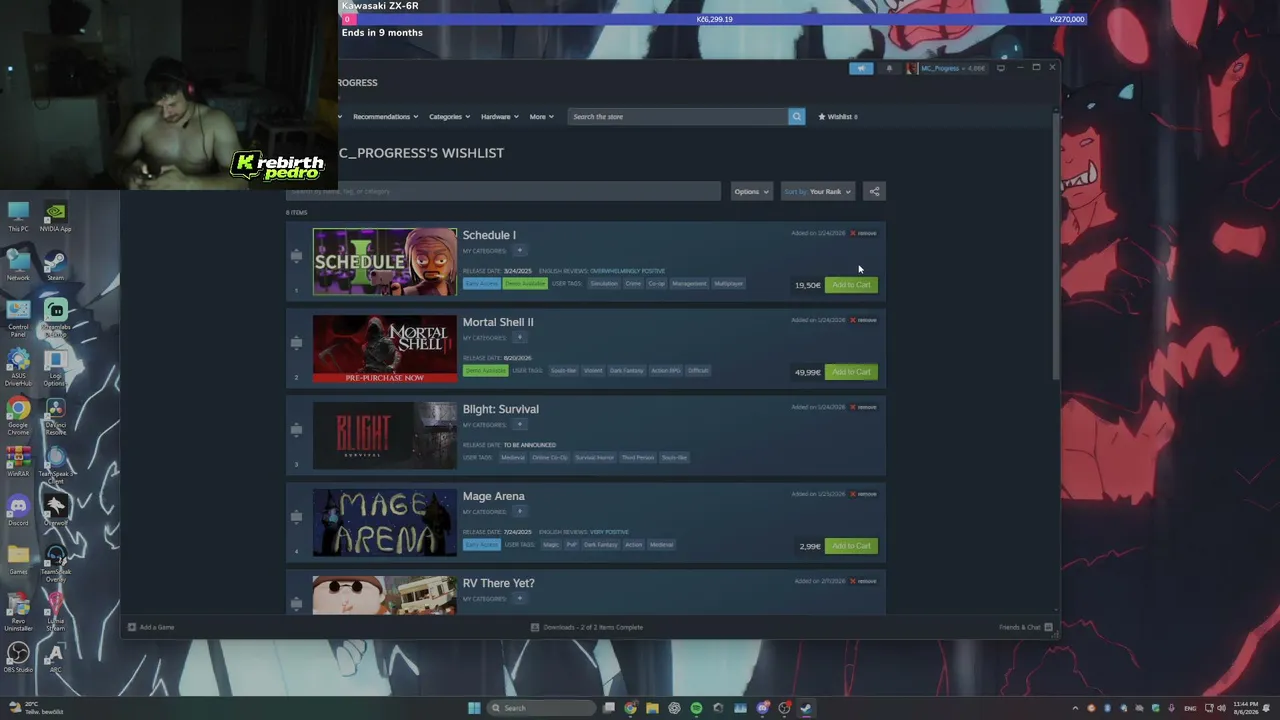
Task: Click the wishlist share icon button
Action: click(x=874, y=191)
